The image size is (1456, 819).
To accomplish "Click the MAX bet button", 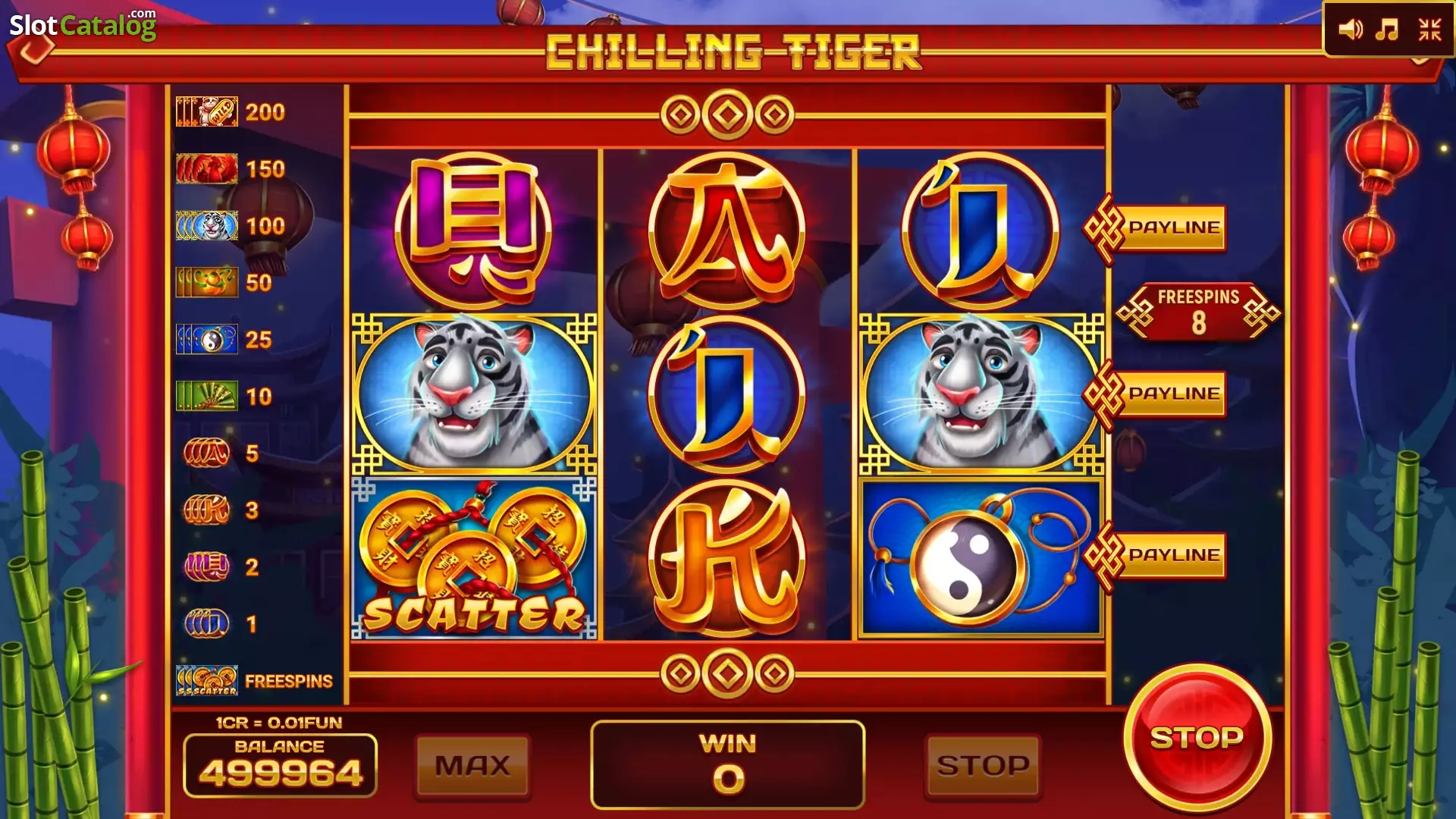I will (472, 766).
